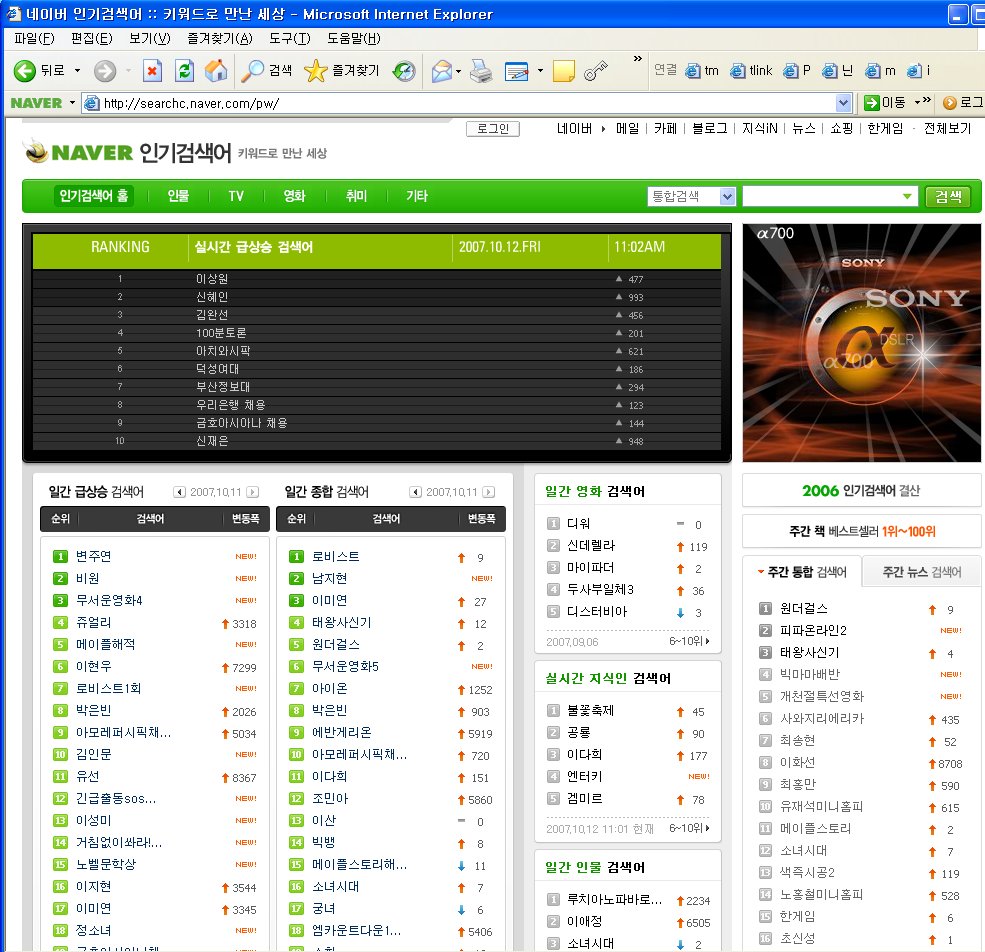The image size is (985, 952).
Task: Open the 파일(F) menu
Action: tap(34, 38)
